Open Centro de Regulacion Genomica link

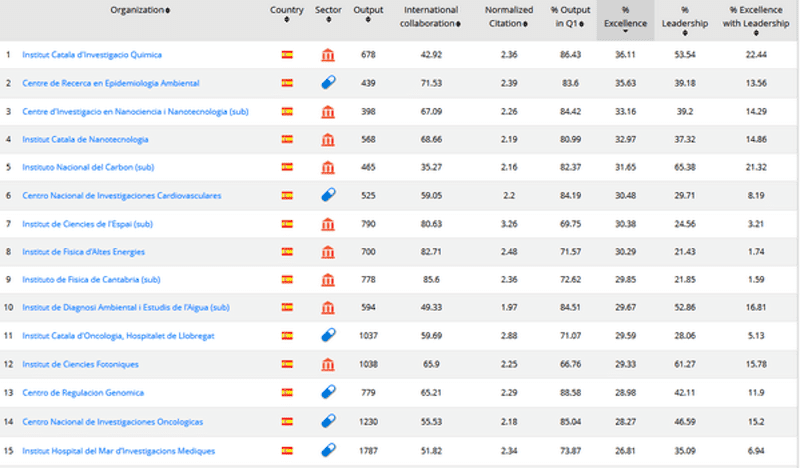coord(83,392)
